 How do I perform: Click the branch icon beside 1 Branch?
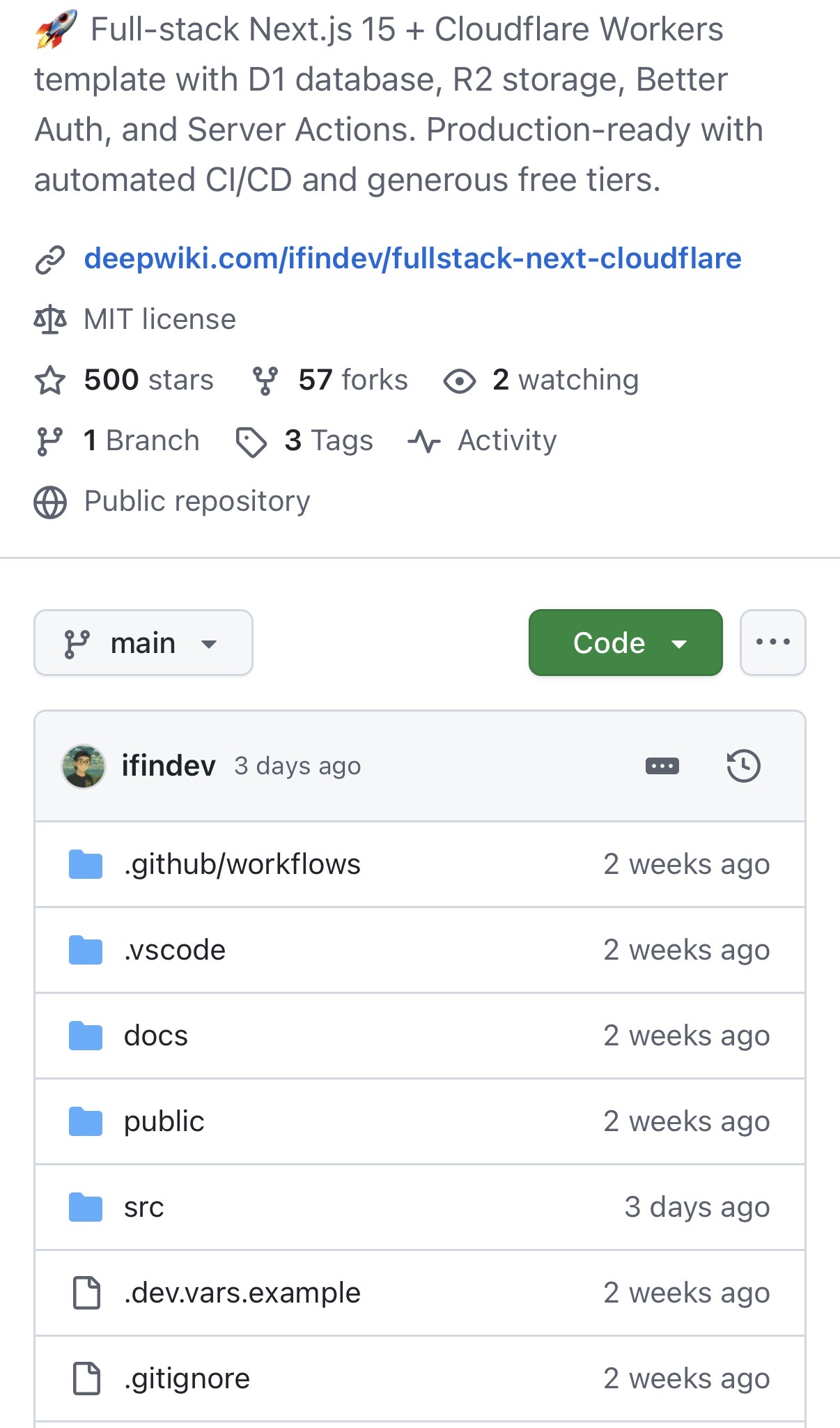click(x=49, y=441)
